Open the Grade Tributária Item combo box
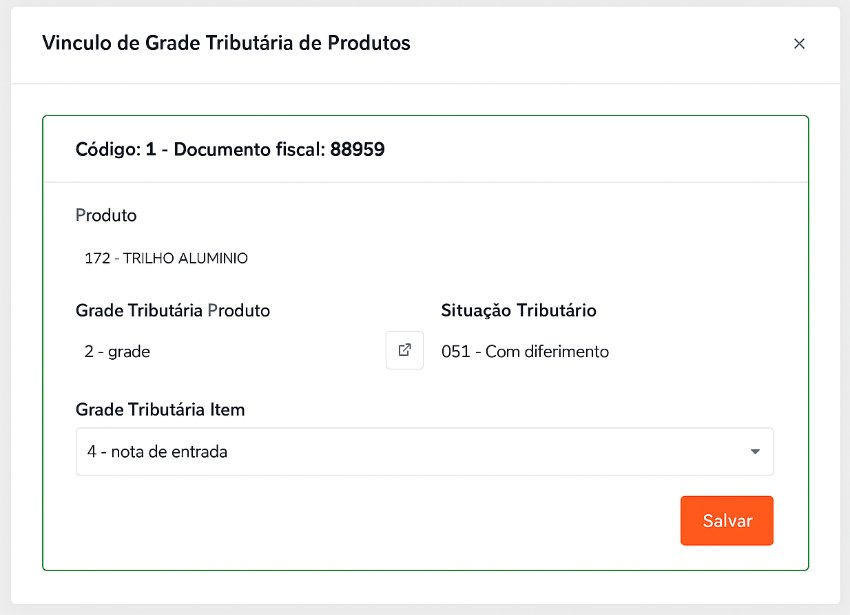Viewport: 850px width, 615px height. (424, 452)
